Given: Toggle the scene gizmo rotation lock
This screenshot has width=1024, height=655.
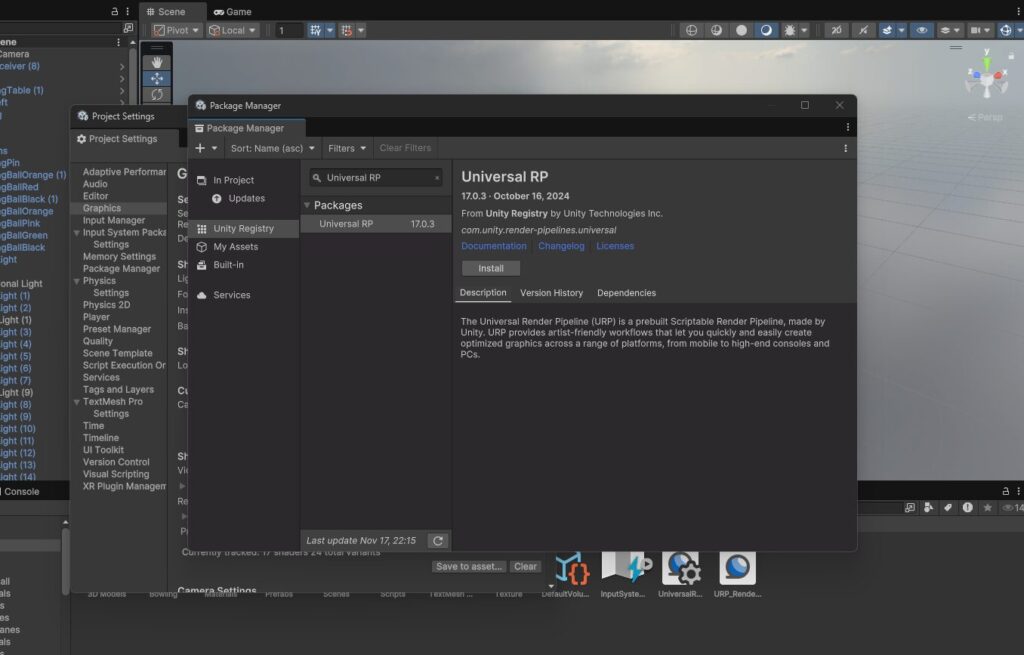Looking at the screenshot, I should click(1011, 56).
